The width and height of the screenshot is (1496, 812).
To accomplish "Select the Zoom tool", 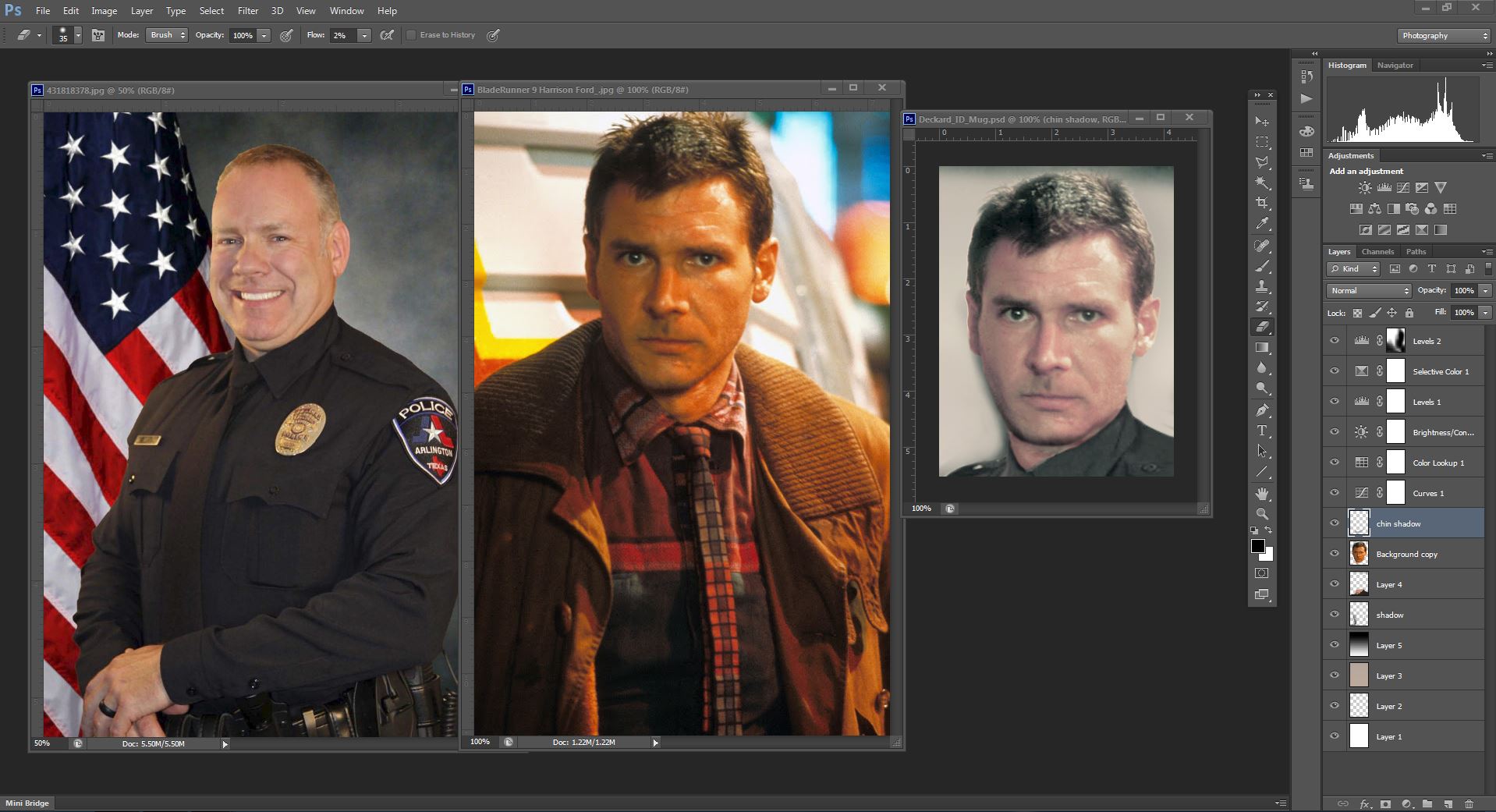I will point(1262,514).
